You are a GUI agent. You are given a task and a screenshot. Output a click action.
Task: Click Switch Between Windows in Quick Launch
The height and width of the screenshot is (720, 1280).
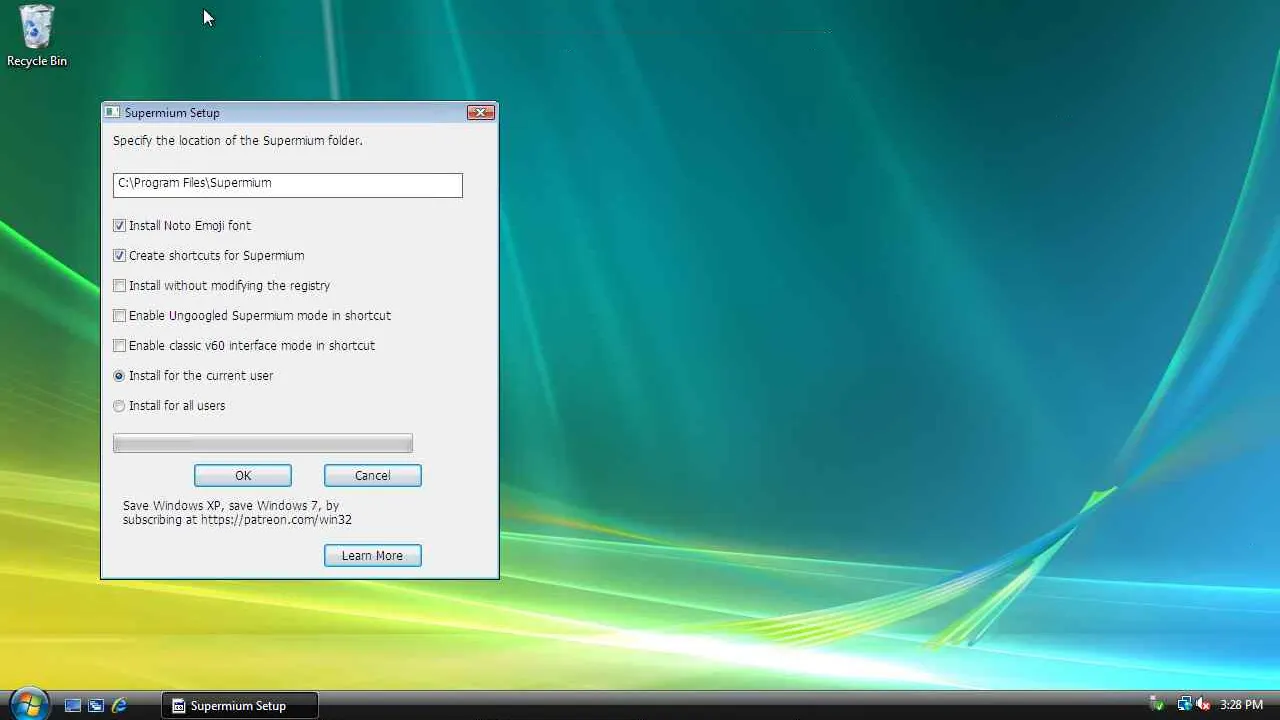pyautogui.click(x=96, y=705)
